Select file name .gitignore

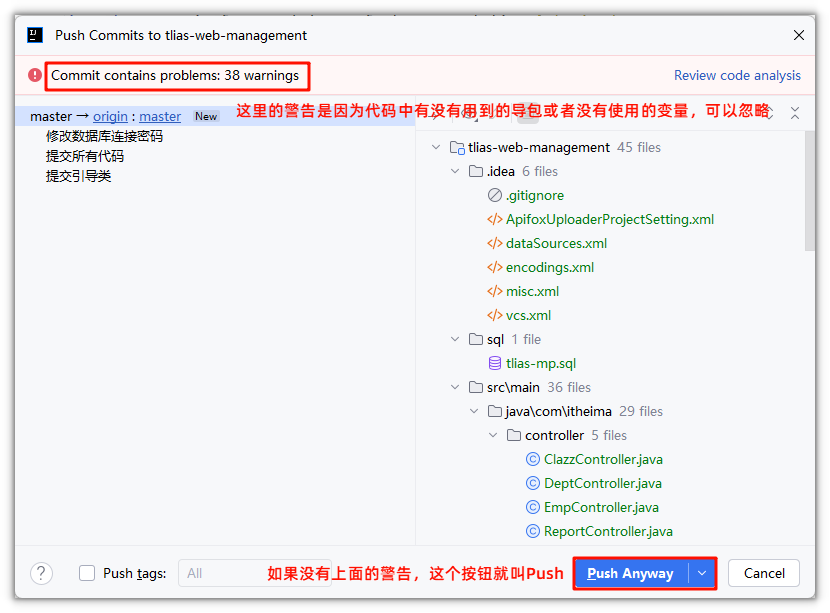pyautogui.click(x=535, y=195)
